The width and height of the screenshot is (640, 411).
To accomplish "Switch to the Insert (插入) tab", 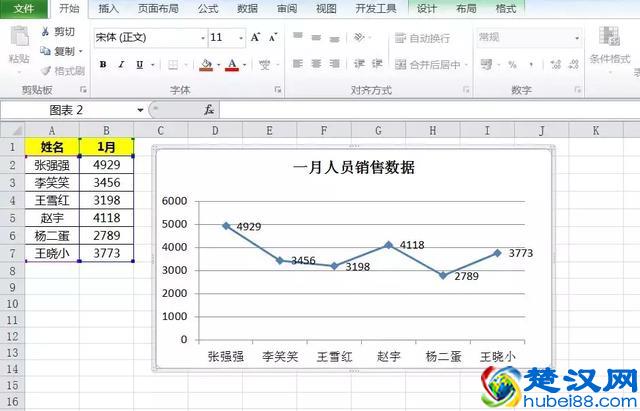I will click(x=108, y=9).
